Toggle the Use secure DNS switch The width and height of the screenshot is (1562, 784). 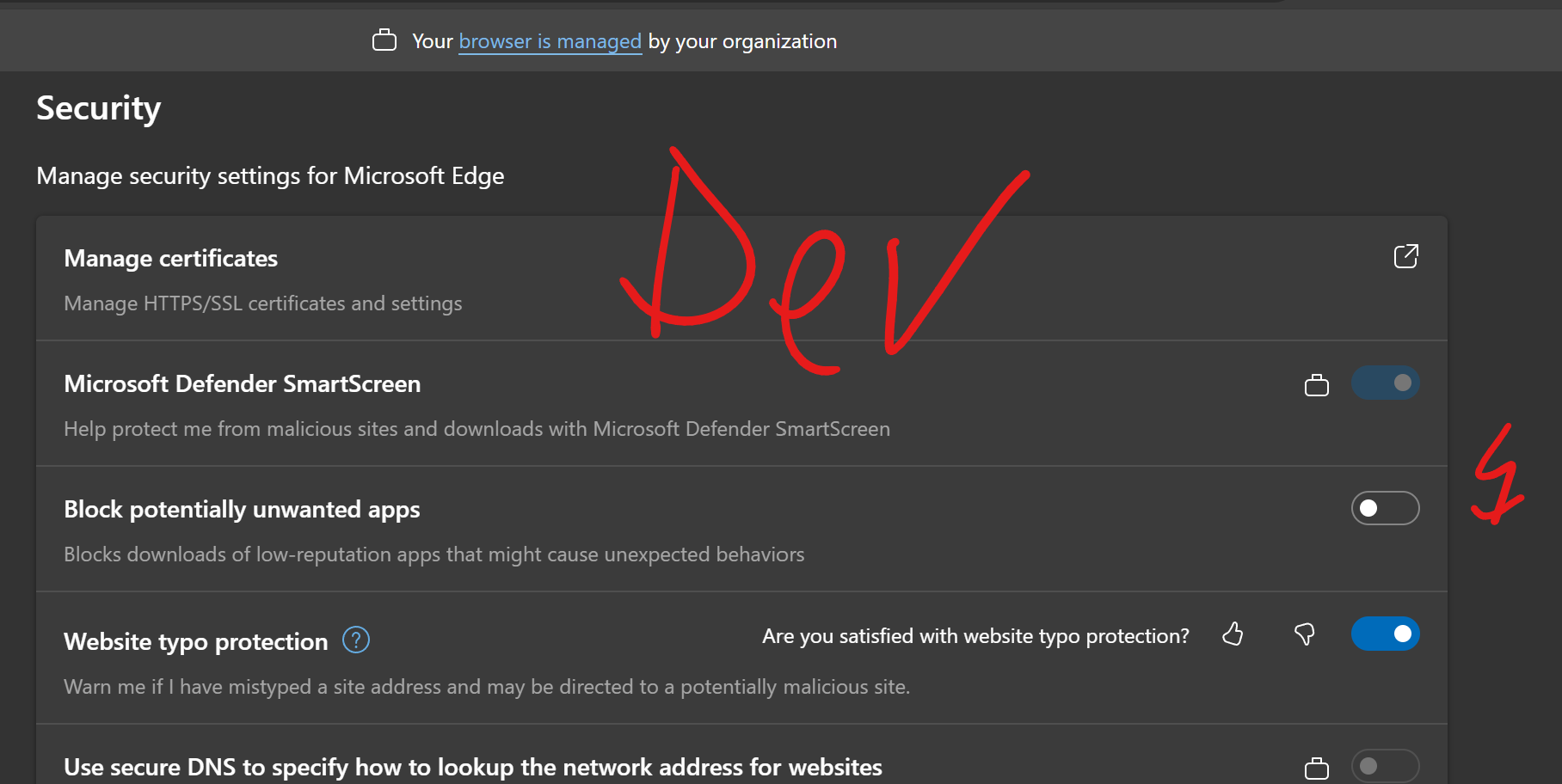pyautogui.click(x=1385, y=766)
